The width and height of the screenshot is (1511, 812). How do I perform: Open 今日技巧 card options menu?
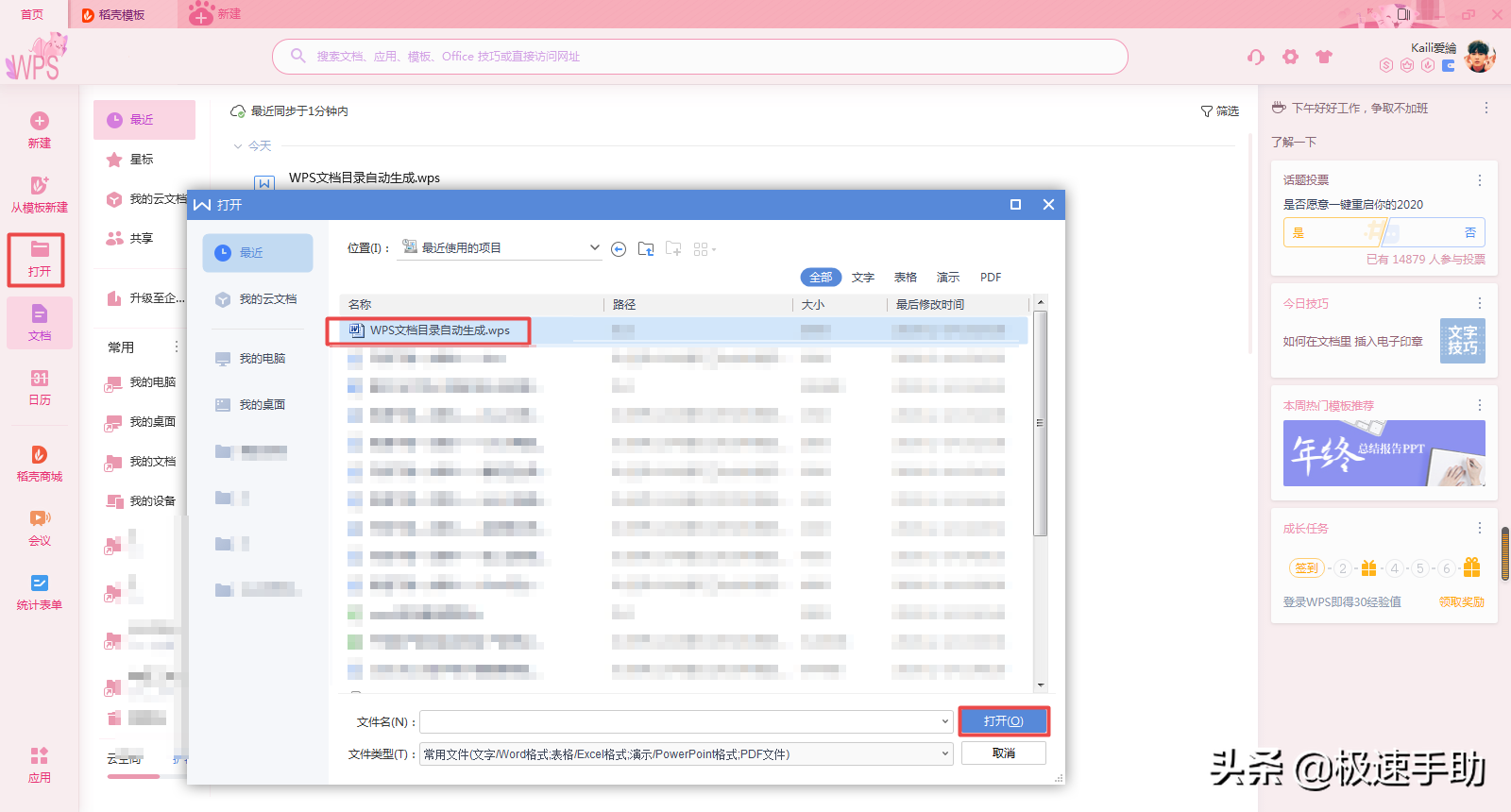coord(1480,304)
